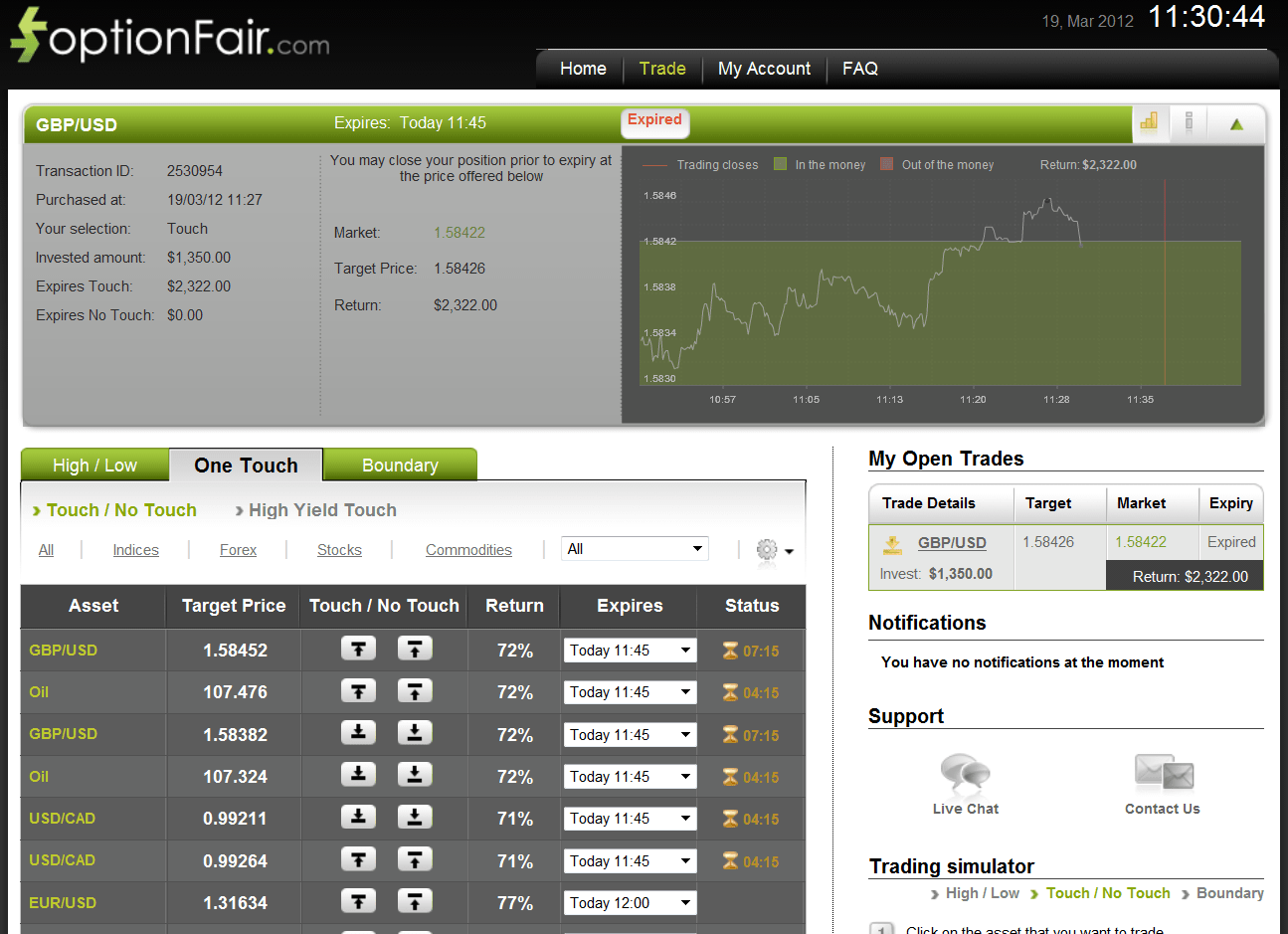This screenshot has width=1288, height=934.
Task: Select Touch up arrow for EUR/USD 1.31634
Action: (358, 900)
